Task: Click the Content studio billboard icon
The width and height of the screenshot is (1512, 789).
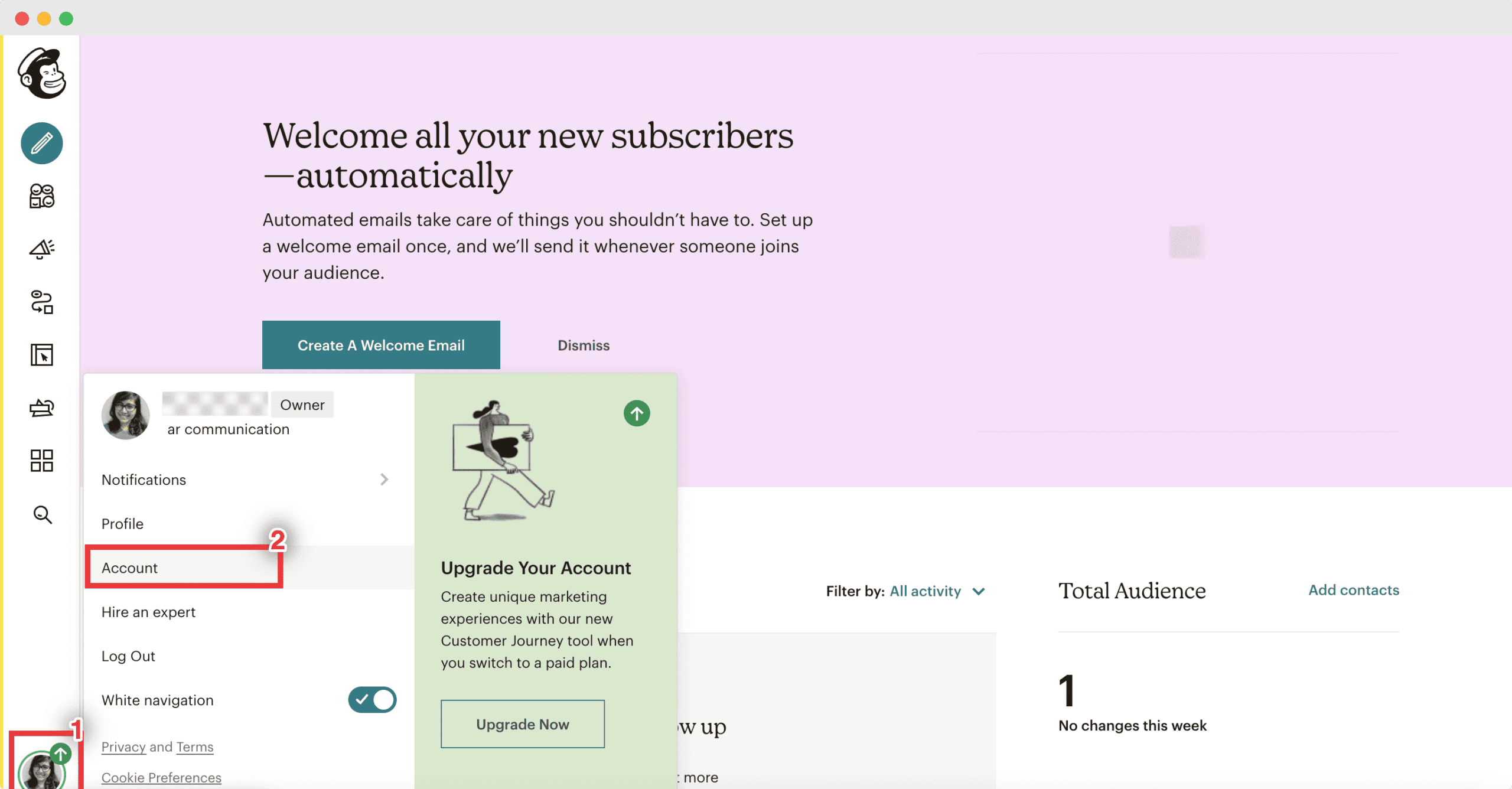Action: point(41,407)
